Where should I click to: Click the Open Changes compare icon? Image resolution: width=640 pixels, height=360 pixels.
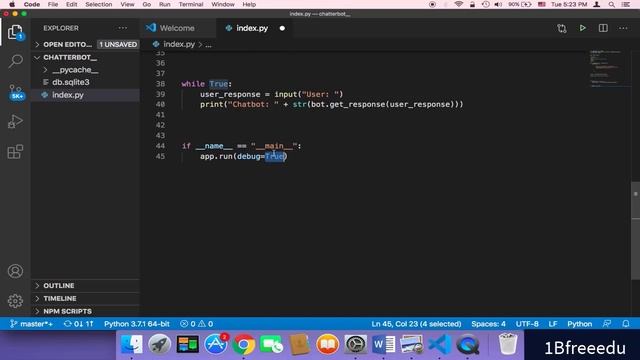(562, 28)
